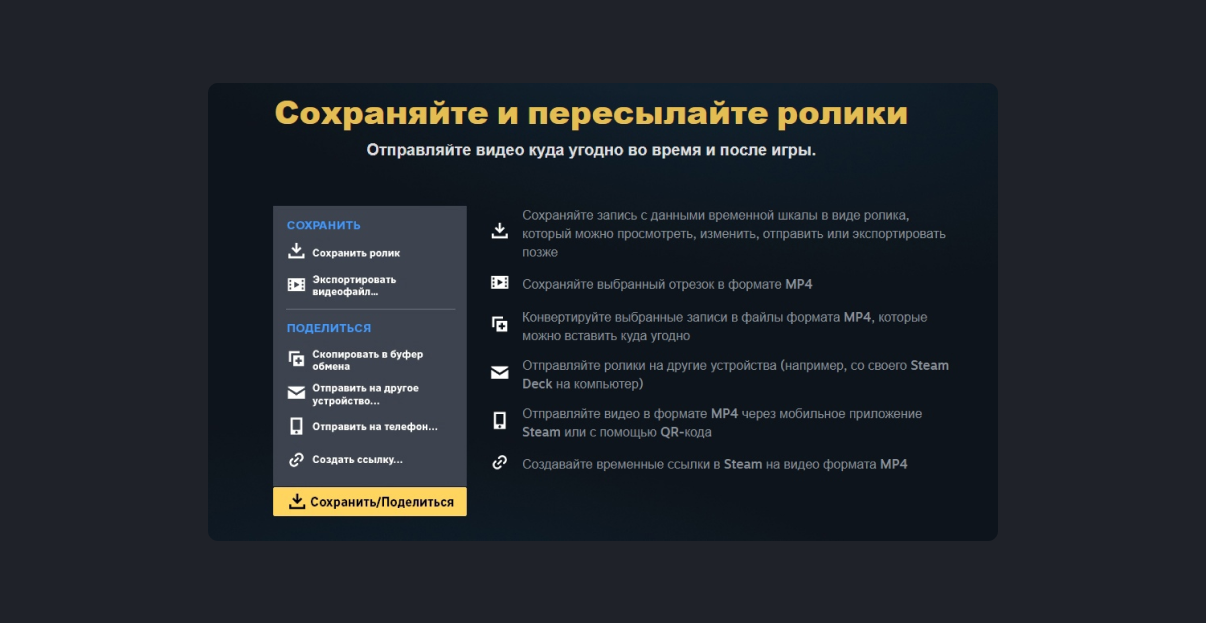This screenshot has height=623, width=1206.
Task: Click the chain link icon beside the temporary links description
Action: (500, 463)
